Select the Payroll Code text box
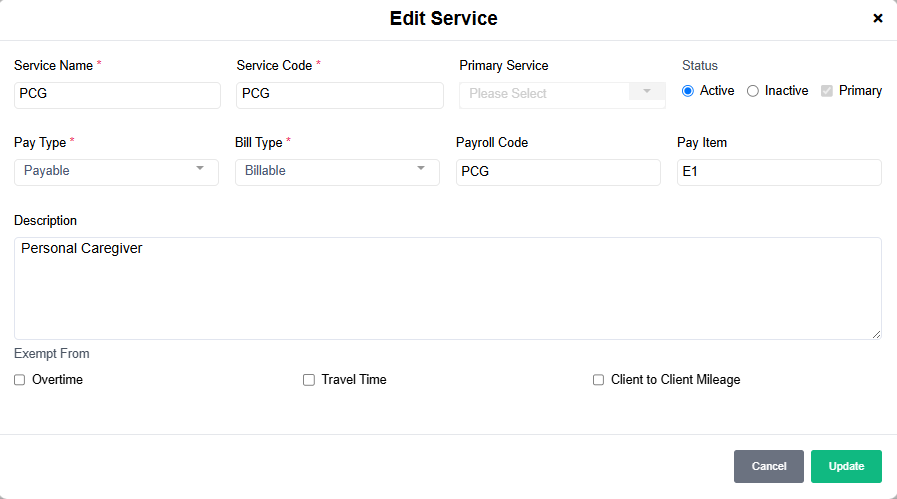This screenshot has height=499, width=897. tap(558, 172)
